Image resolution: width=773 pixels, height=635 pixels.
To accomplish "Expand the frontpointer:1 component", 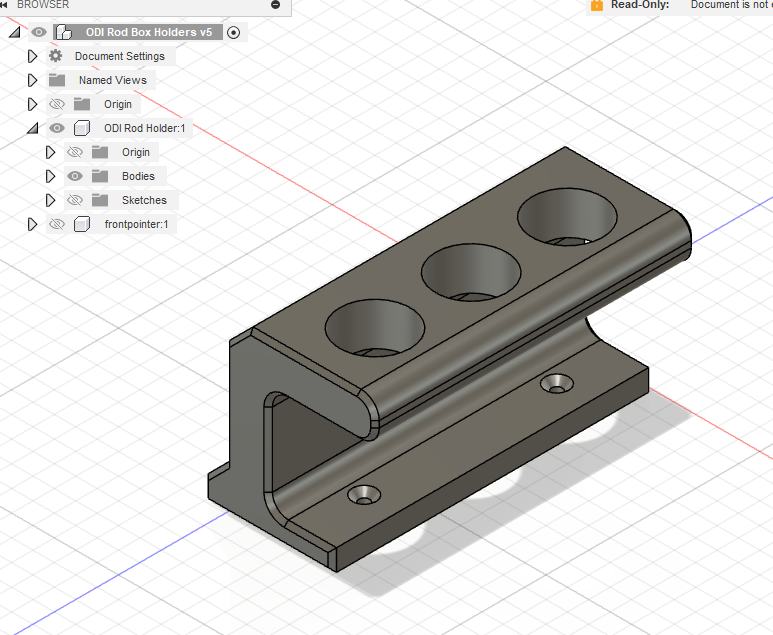I will tap(33, 224).
